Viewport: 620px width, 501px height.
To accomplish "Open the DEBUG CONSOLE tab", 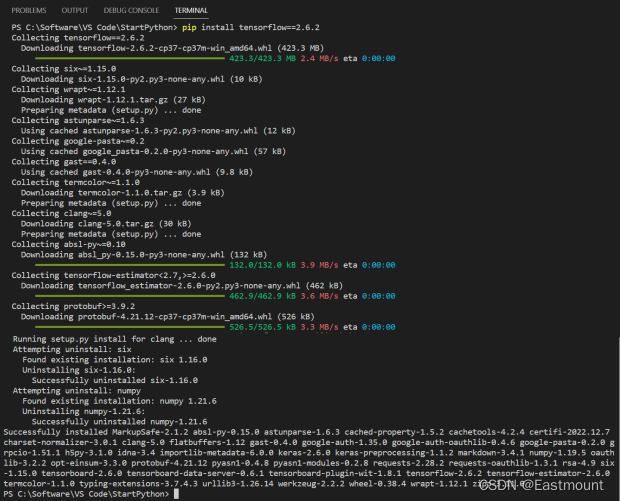I will 131,10.
